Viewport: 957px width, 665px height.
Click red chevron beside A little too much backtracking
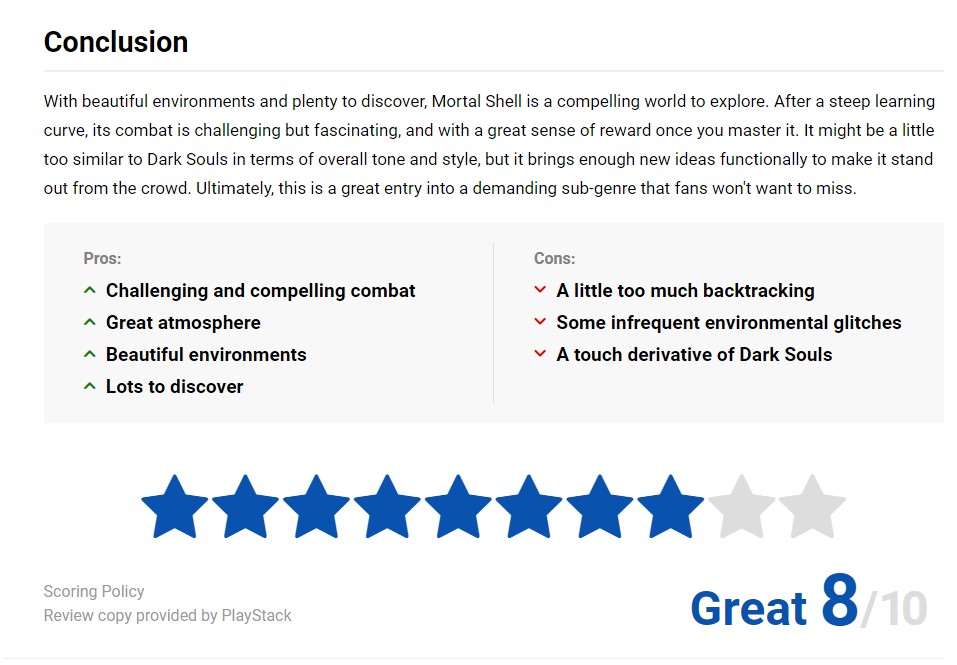(x=540, y=291)
